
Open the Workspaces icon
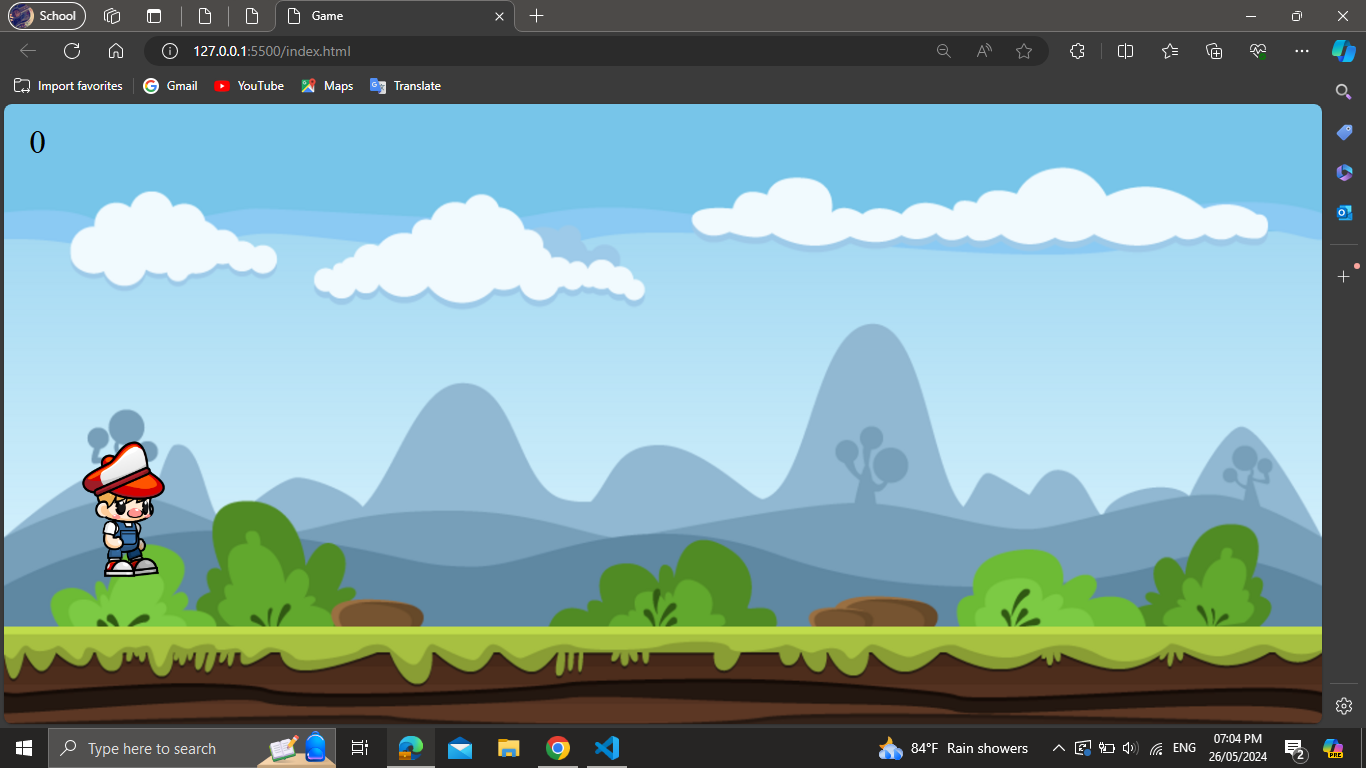pyautogui.click(x=112, y=16)
